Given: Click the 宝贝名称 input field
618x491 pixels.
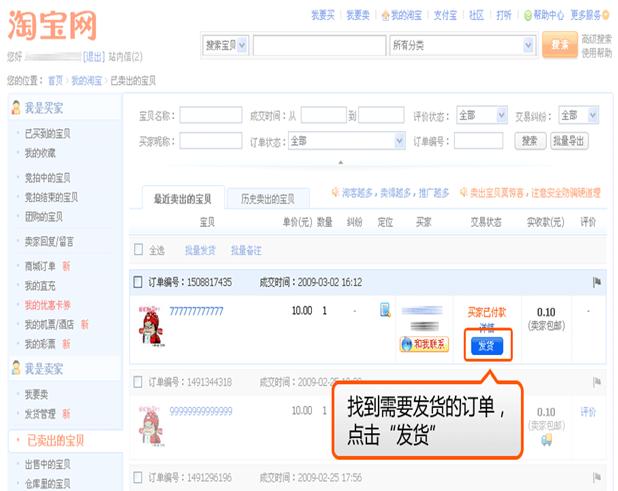Looking at the screenshot, I should click(211, 115).
